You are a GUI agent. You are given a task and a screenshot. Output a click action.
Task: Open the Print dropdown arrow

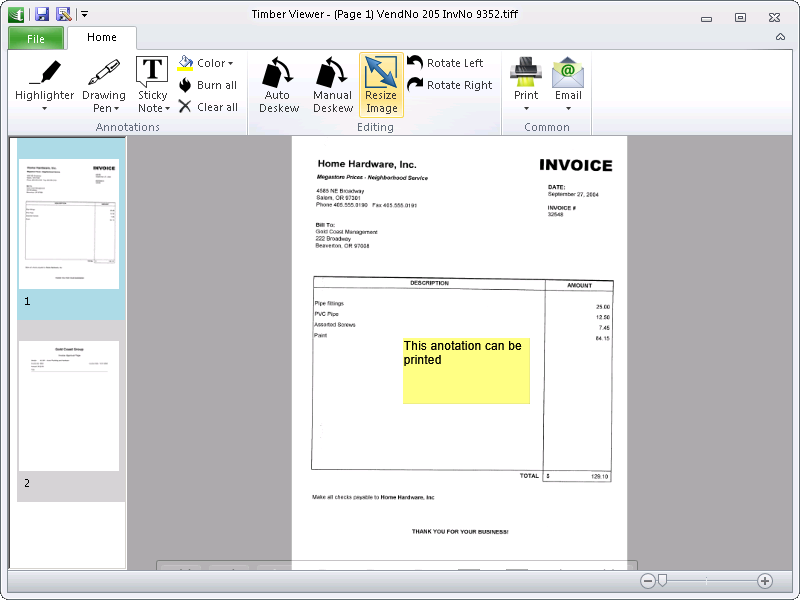tap(526, 108)
